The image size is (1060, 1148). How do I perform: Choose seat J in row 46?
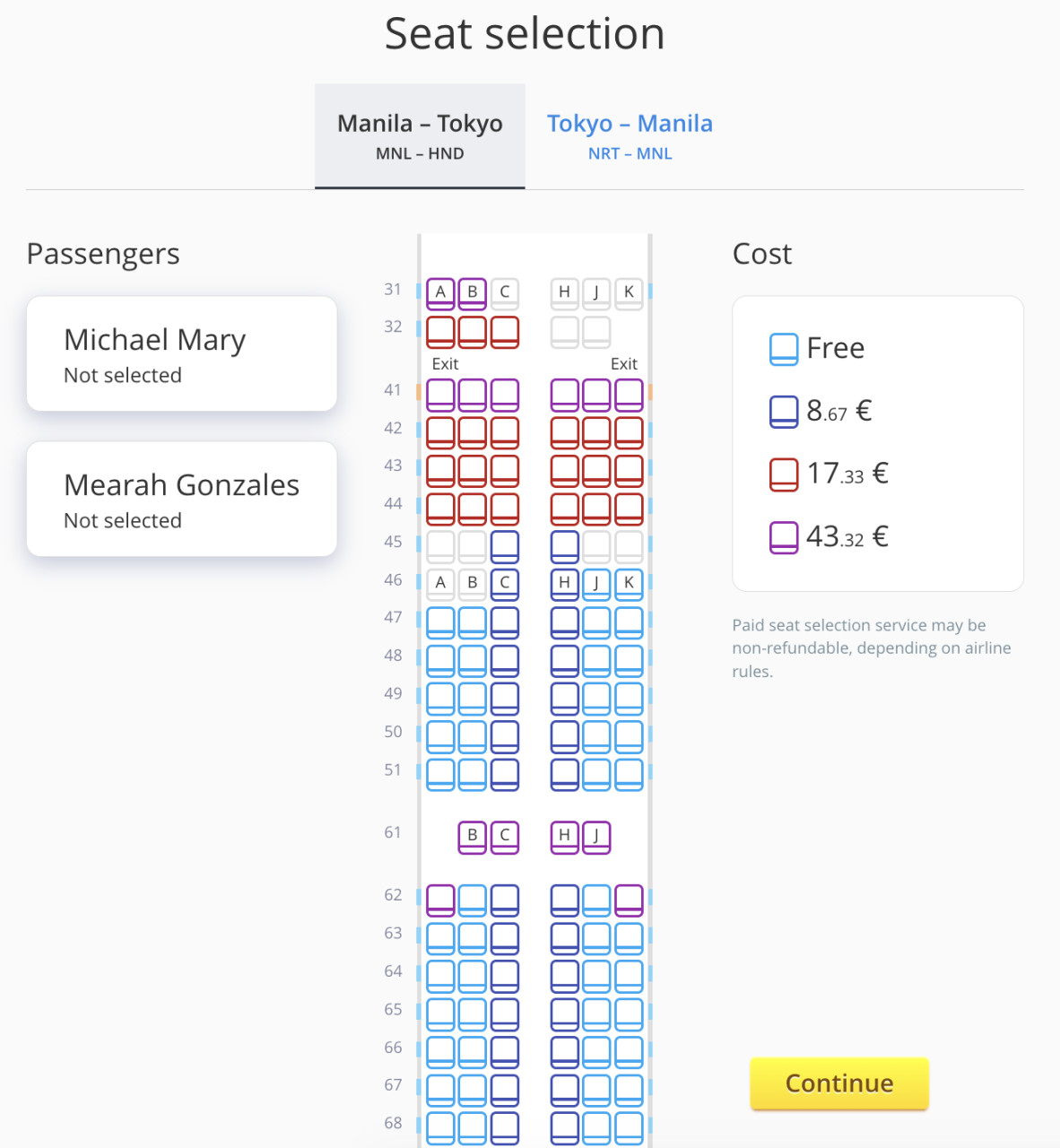pos(596,583)
